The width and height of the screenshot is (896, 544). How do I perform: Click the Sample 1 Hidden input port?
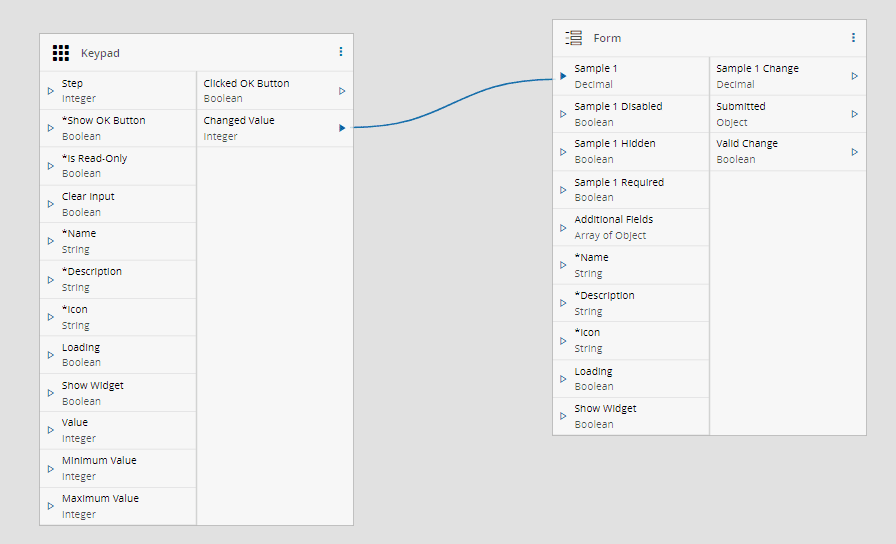563,152
